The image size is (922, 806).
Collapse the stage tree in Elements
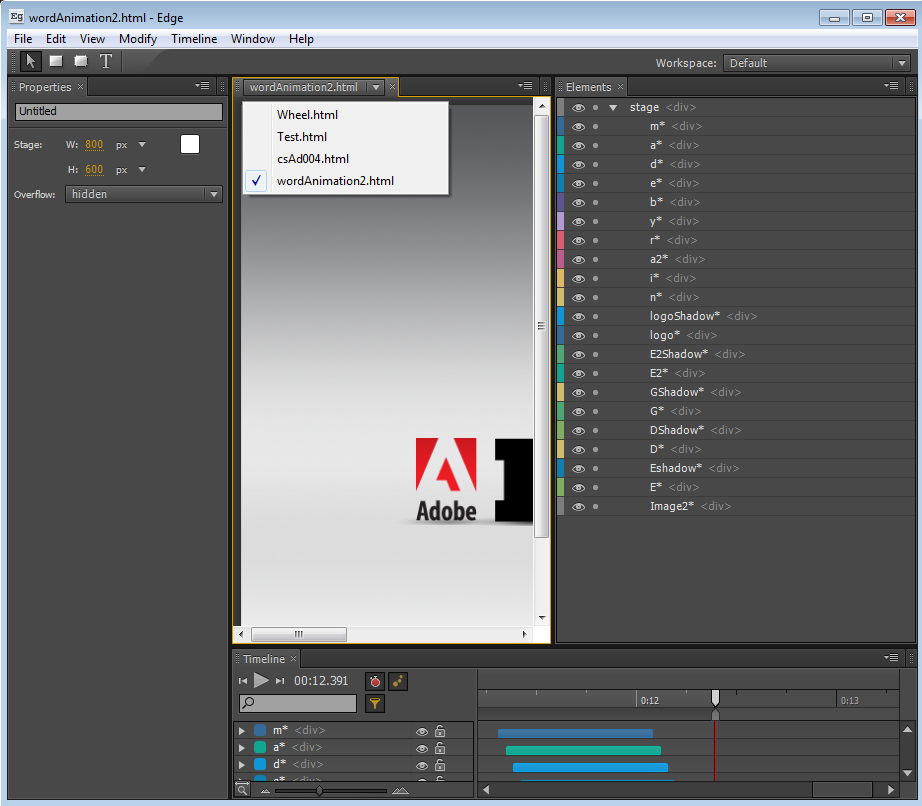point(613,108)
